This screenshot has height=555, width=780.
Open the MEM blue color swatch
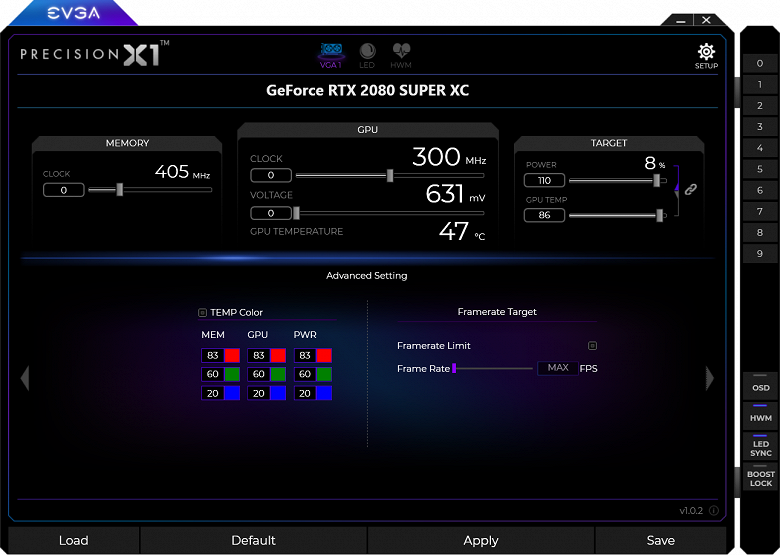(x=232, y=393)
